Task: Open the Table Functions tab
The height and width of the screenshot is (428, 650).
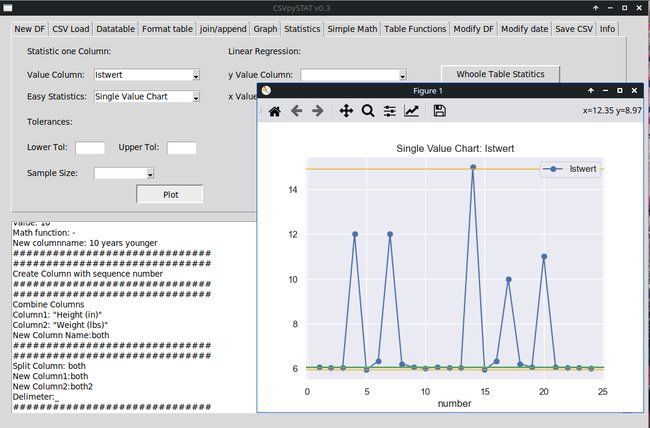Action: (x=415, y=29)
